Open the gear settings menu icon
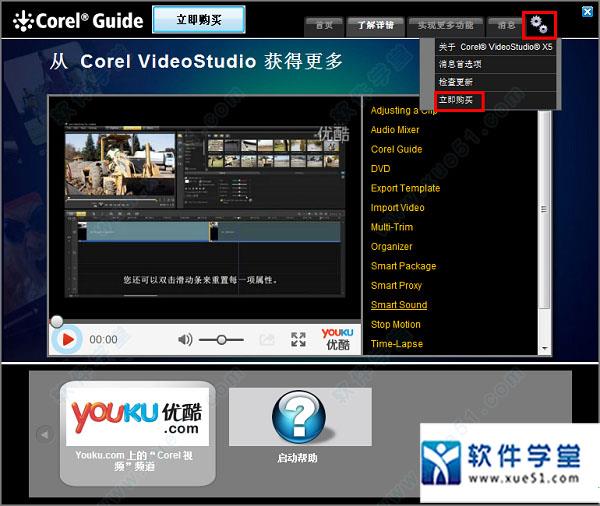Viewport: 600px width, 506px height. coord(539,23)
